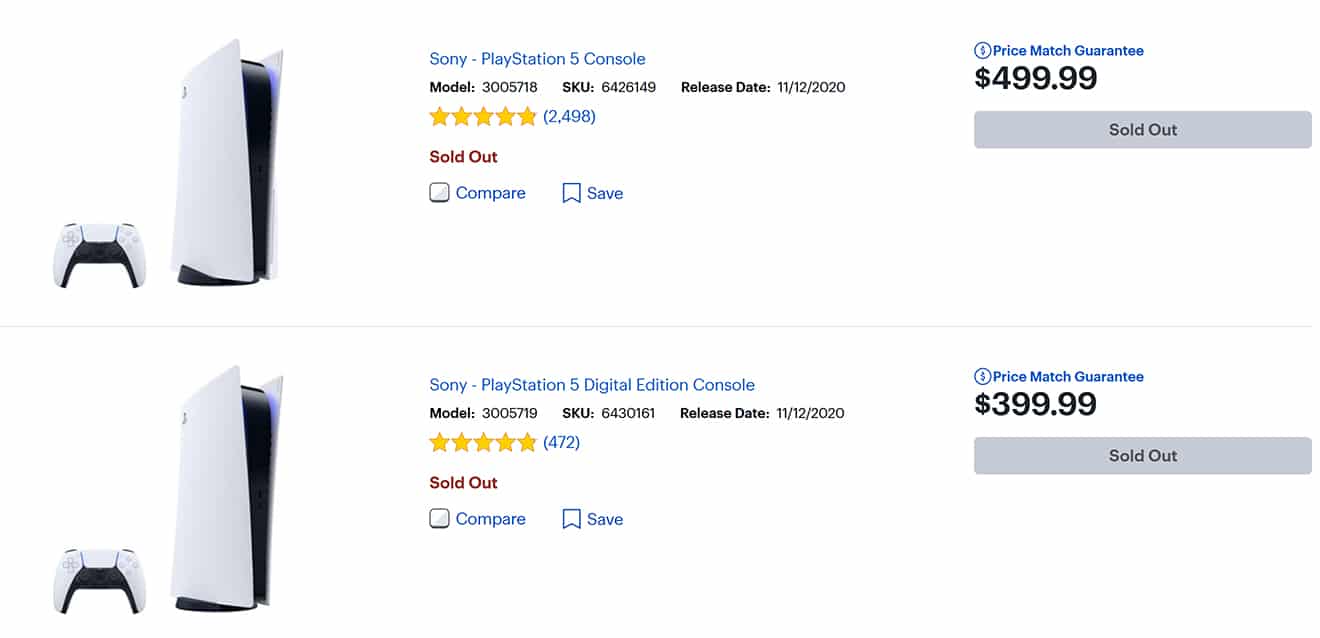Open the Price Match Guarantee link above $399.99

point(1068,377)
